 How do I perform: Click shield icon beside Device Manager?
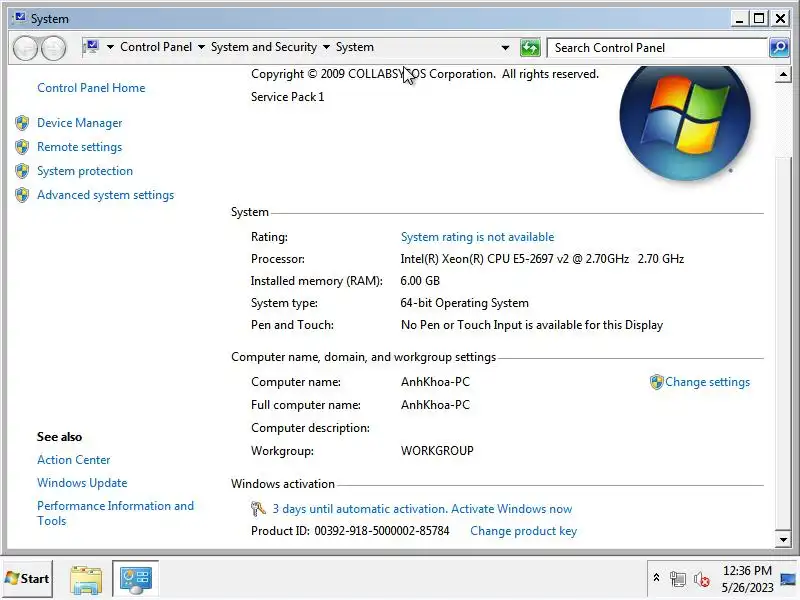22,123
